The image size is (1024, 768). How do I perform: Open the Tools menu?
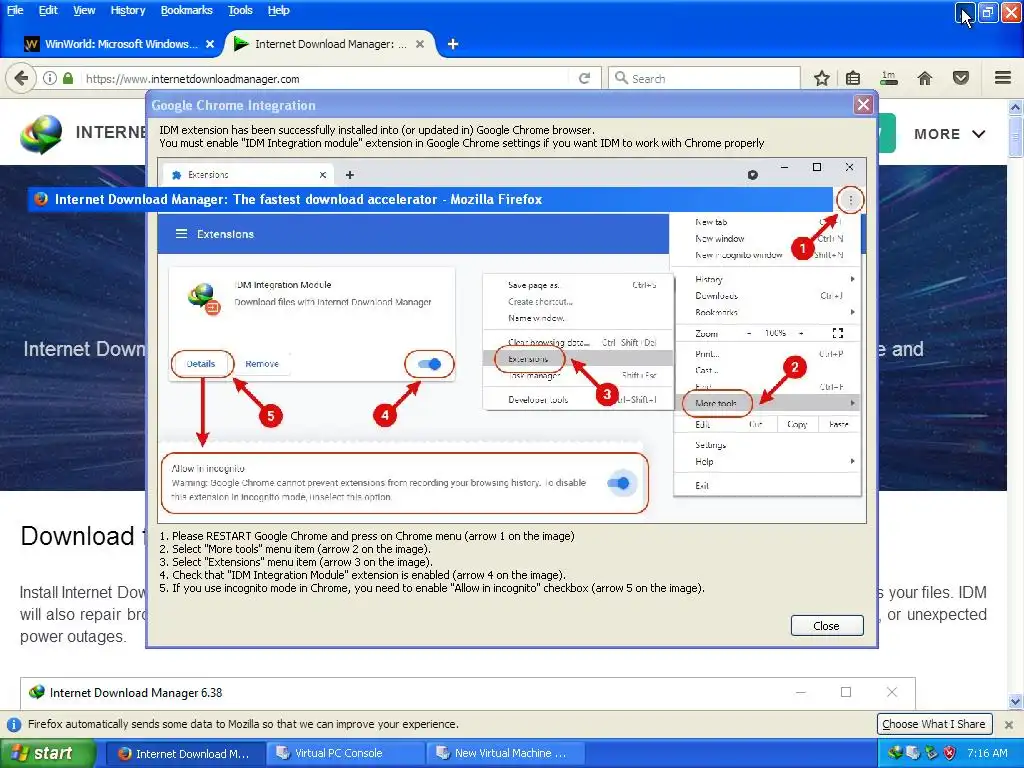240,10
